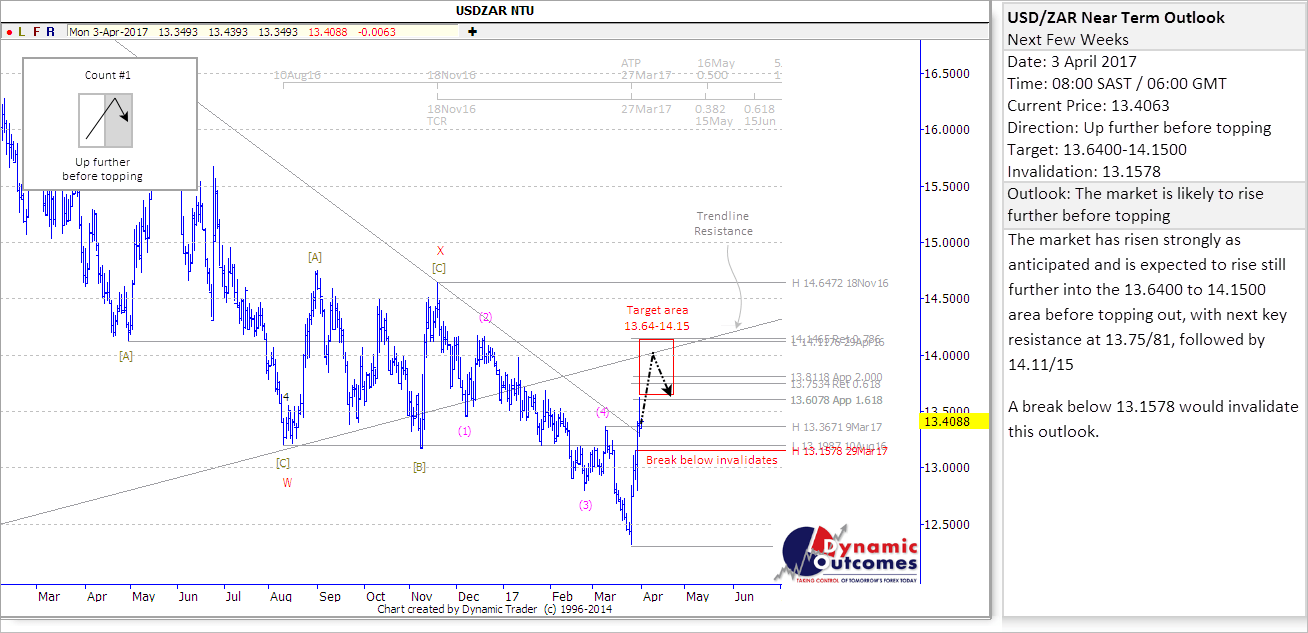Click the 10Aug16 time marker
Viewport: 1308px width, 633px height.
296,75
